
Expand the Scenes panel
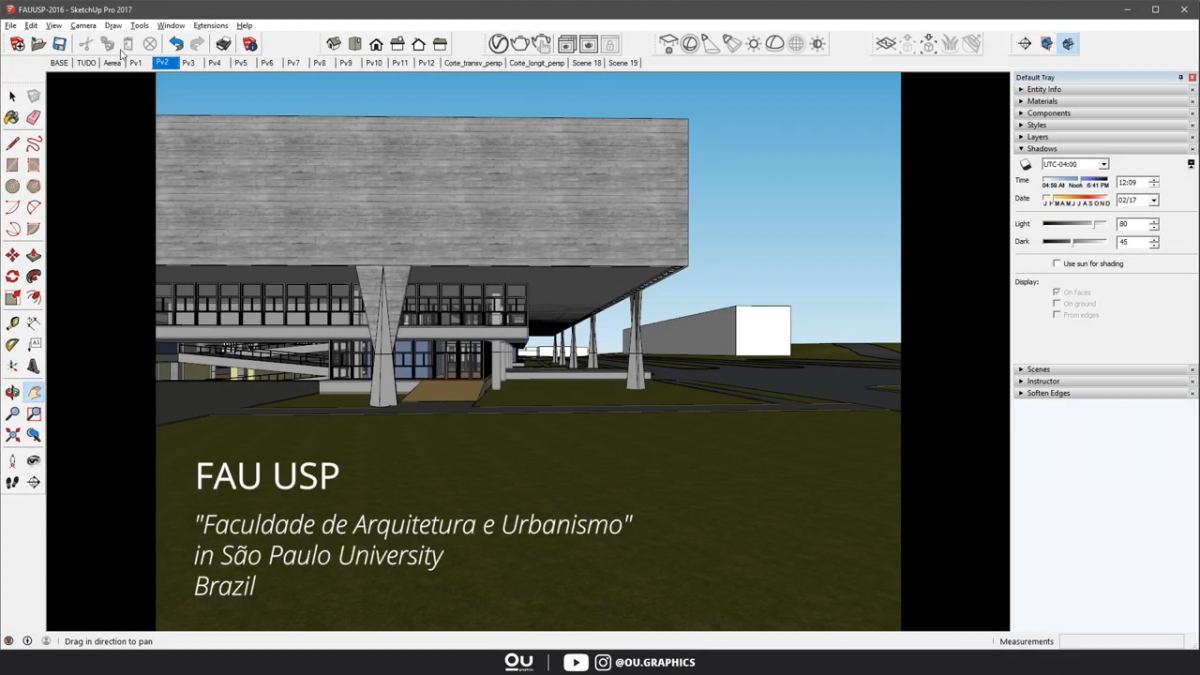pos(1104,370)
